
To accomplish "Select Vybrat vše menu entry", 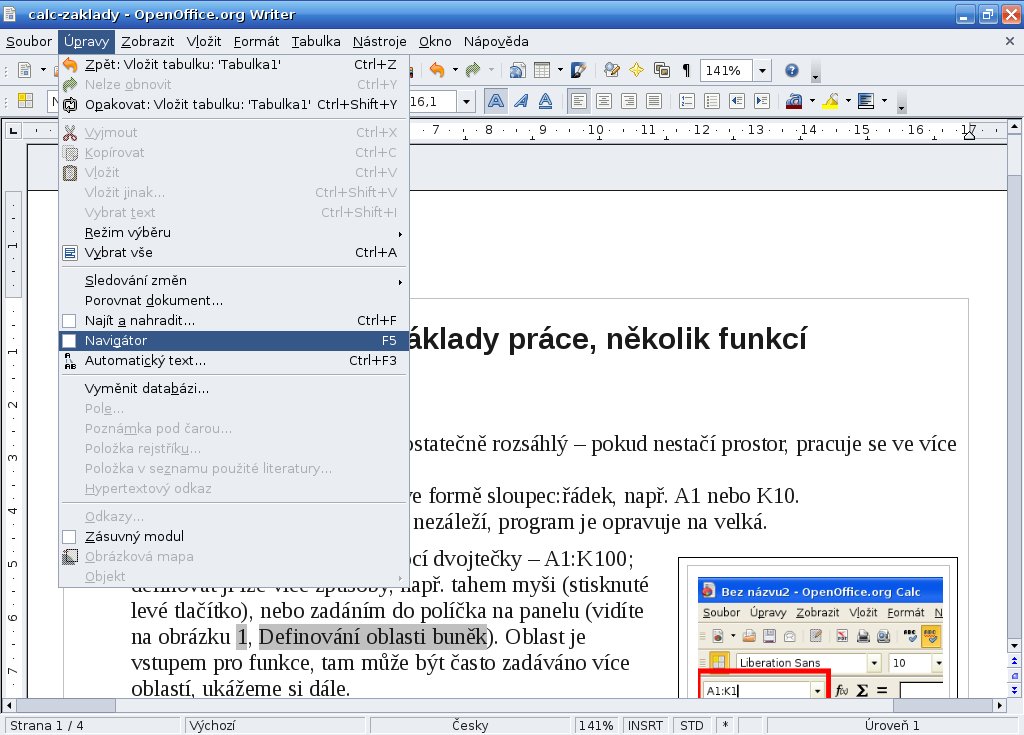I will pos(234,252).
